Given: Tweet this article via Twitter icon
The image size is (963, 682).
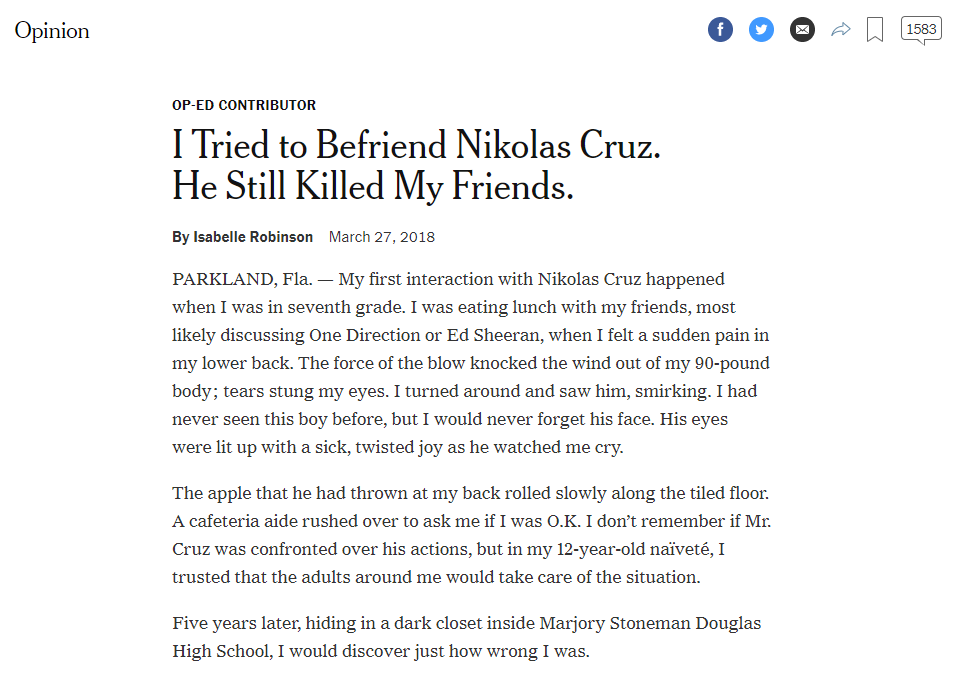Looking at the screenshot, I should [x=761, y=29].
